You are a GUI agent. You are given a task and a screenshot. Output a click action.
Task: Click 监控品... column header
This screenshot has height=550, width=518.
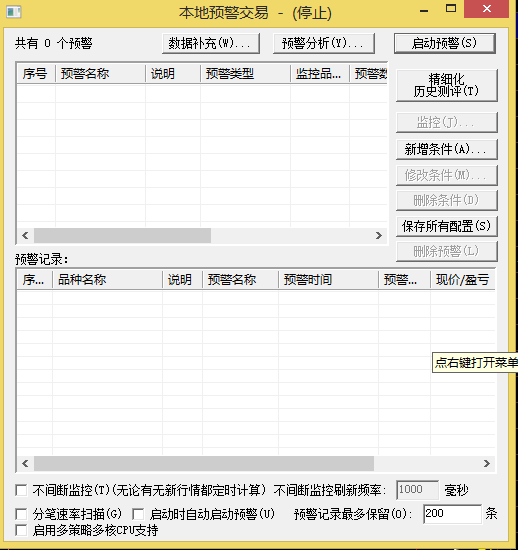320,74
